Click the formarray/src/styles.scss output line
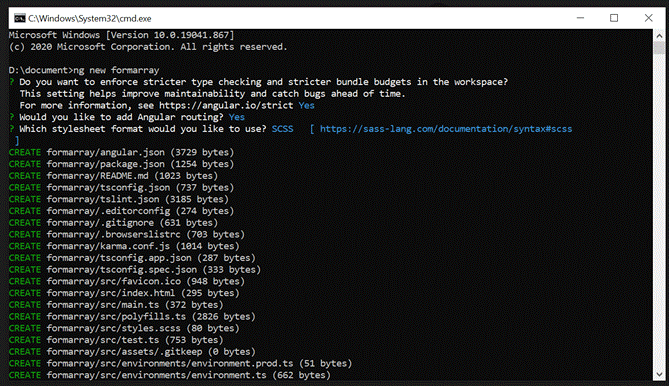Viewport: 669px width, 386px height. tap(124, 328)
